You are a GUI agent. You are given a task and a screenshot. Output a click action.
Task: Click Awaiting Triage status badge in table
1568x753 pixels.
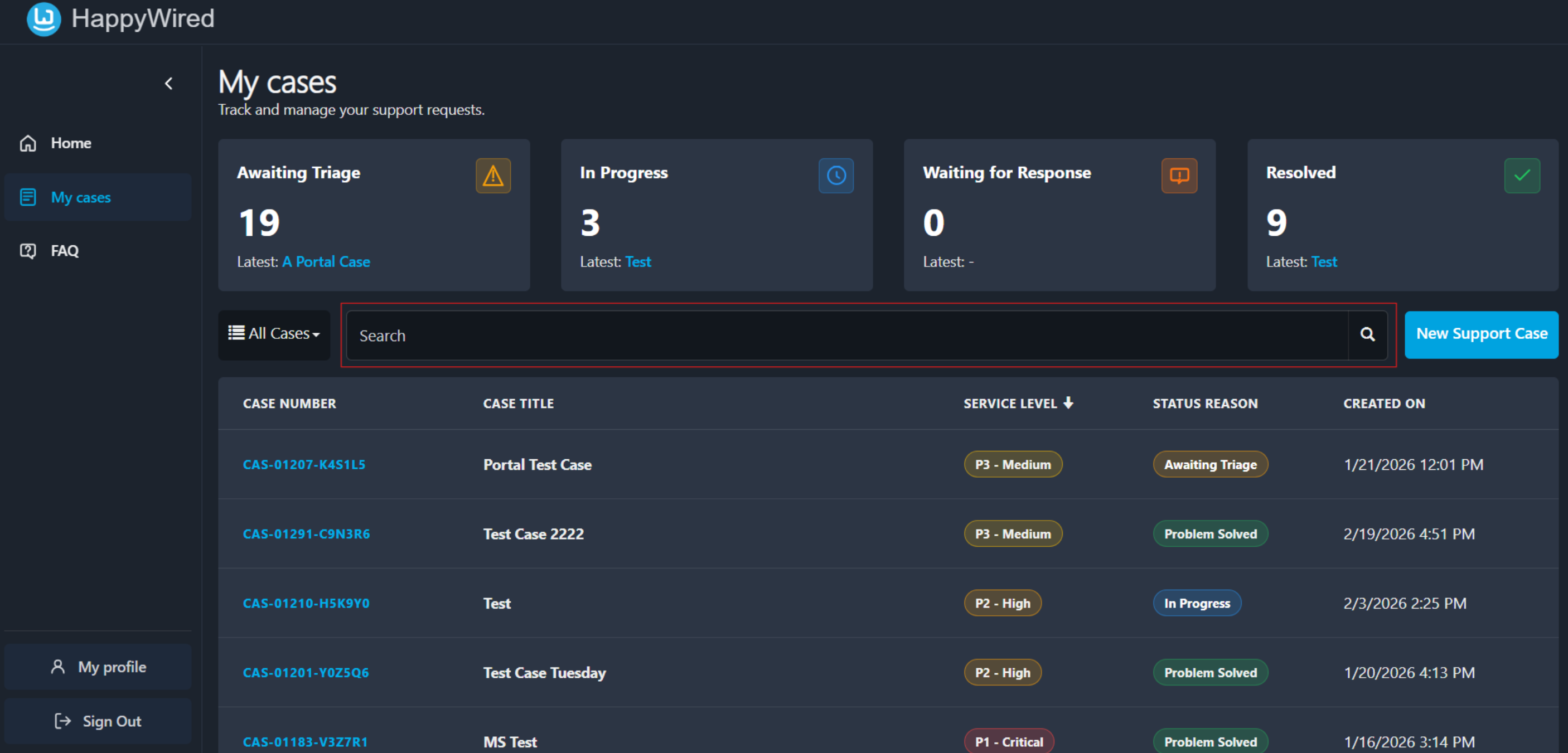pyautogui.click(x=1210, y=465)
